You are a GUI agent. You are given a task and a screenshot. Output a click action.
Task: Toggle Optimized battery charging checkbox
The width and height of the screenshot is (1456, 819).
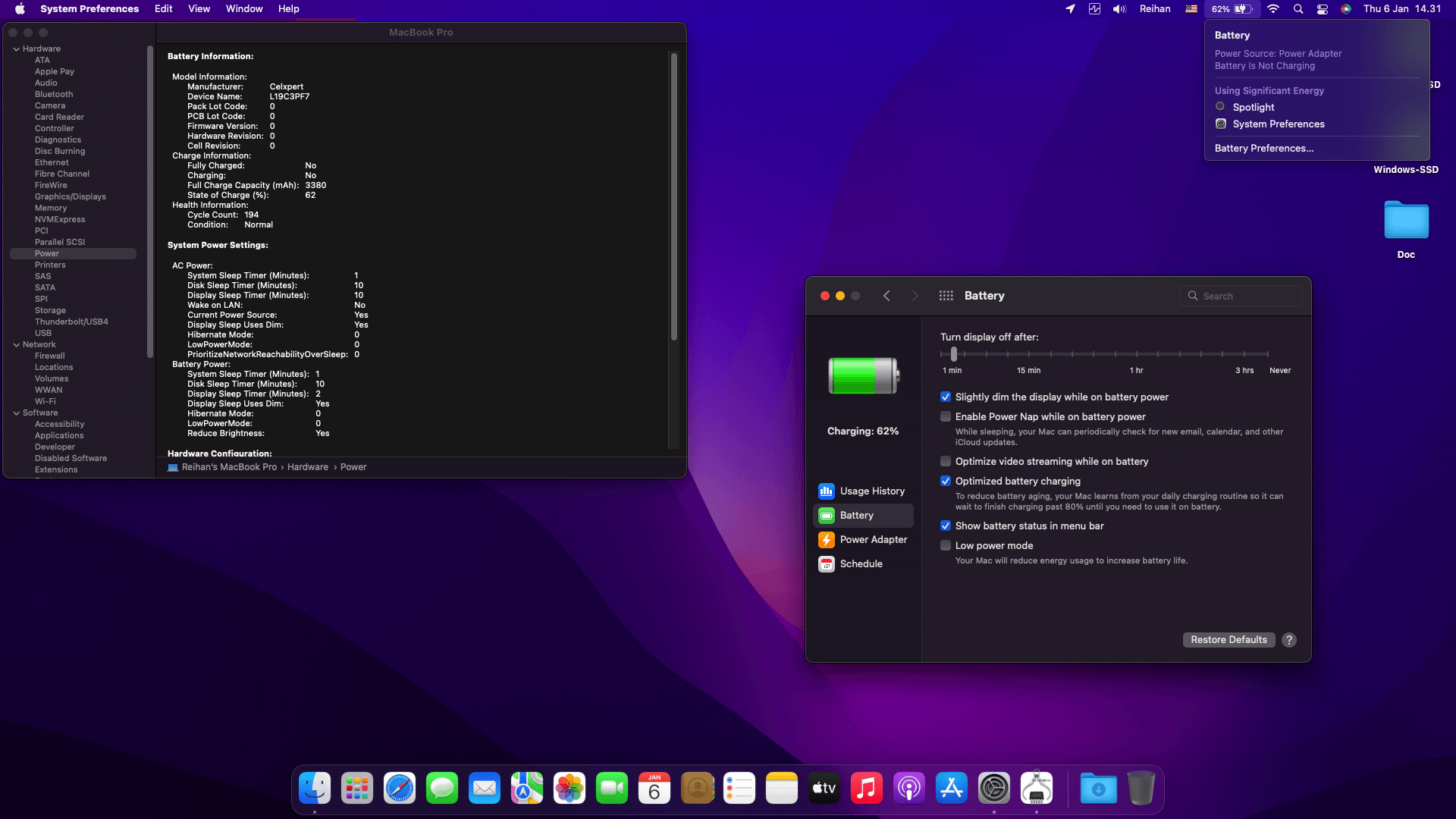coord(946,482)
